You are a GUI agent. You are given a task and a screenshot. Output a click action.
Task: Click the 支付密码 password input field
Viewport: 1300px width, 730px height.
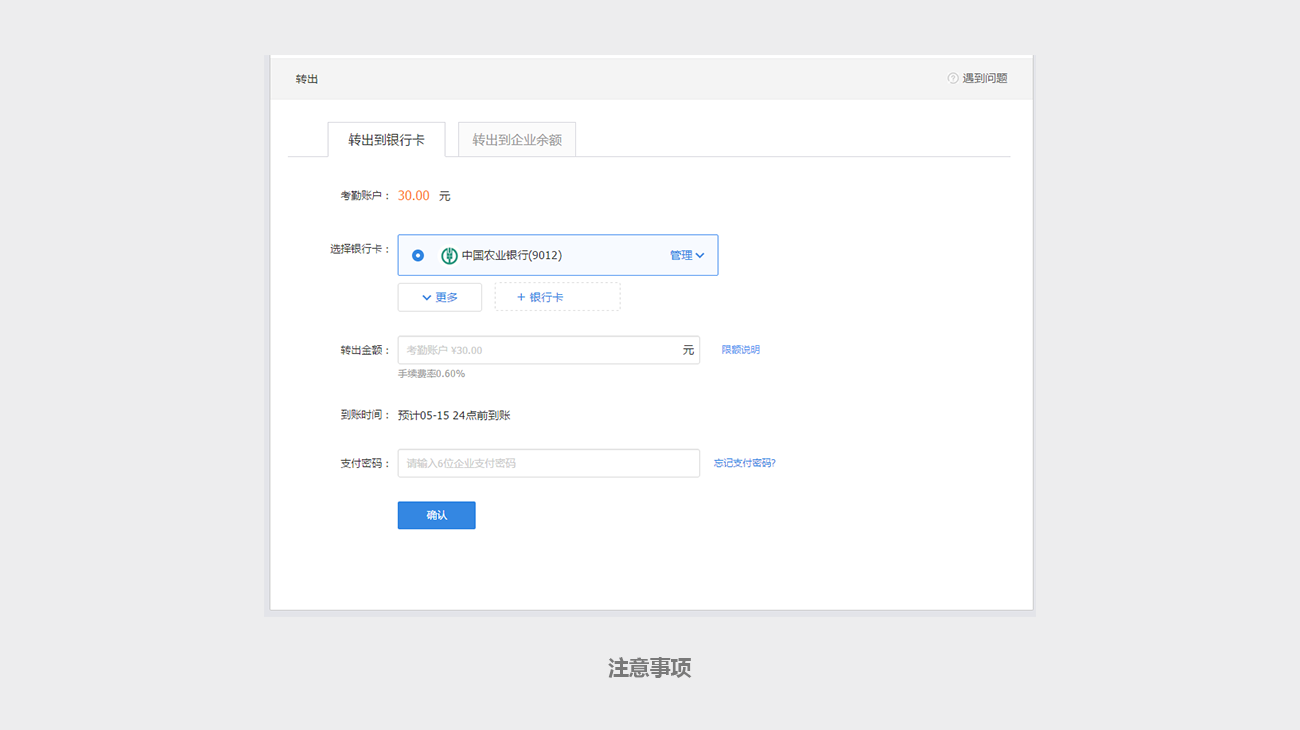549,463
